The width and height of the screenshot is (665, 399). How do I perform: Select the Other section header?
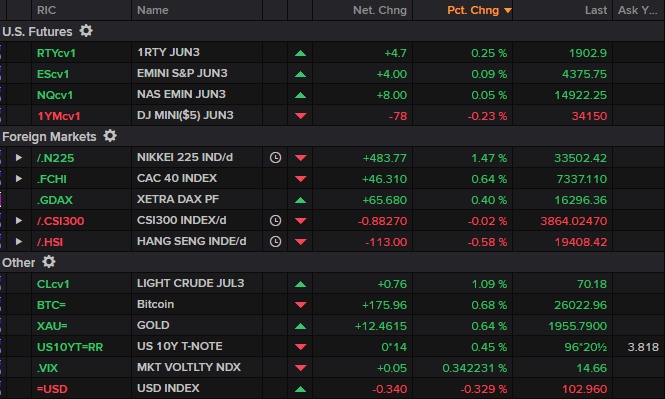(19, 262)
